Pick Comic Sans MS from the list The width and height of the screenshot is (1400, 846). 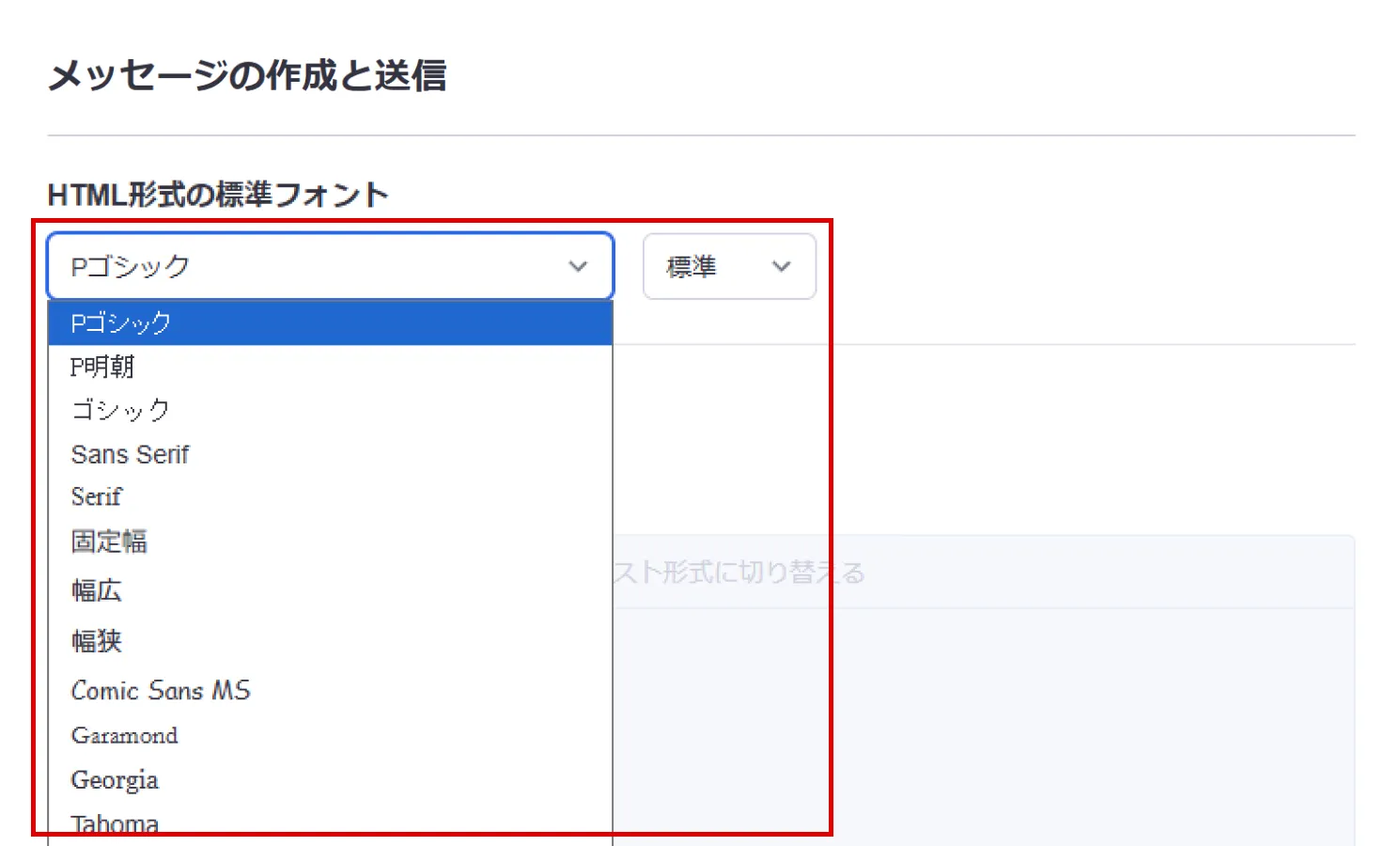point(161,691)
